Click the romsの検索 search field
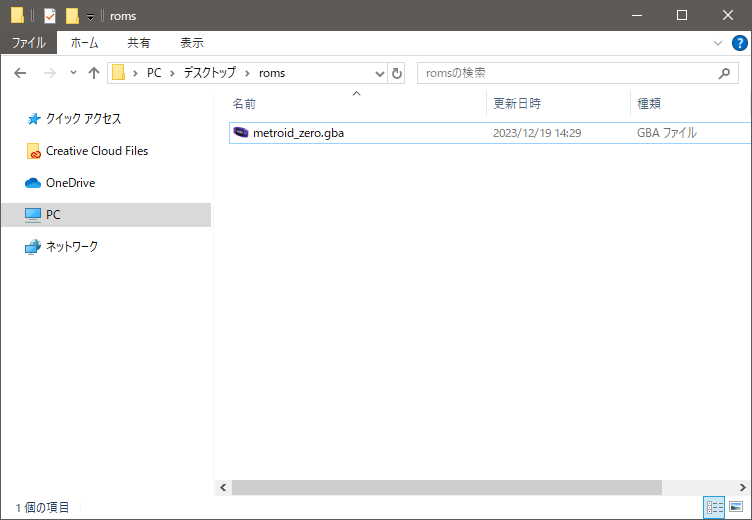The height and width of the screenshot is (520, 752). (x=565, y=73)
